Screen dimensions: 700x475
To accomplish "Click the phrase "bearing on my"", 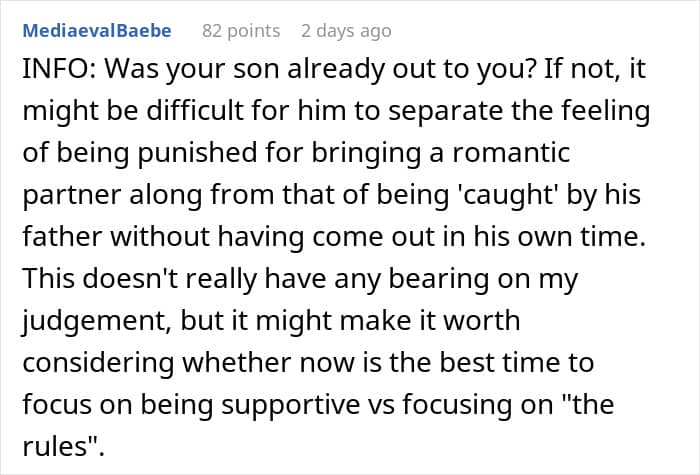I will [483, 279].
